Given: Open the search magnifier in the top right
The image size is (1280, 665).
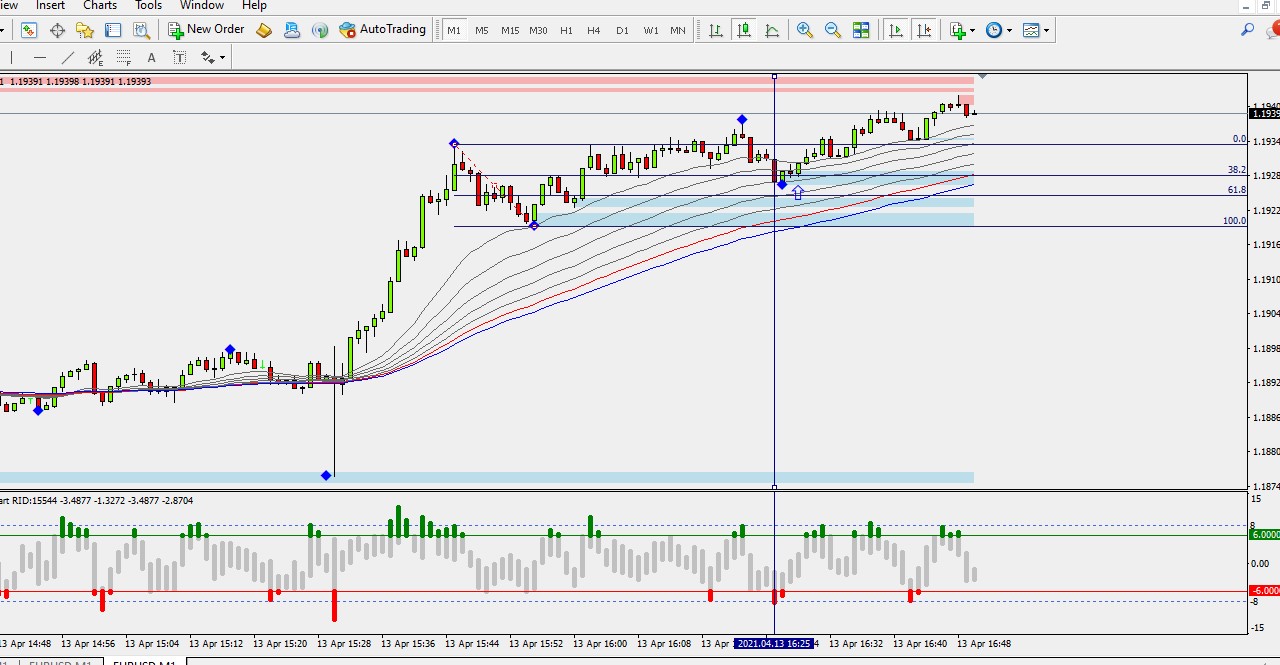Looking at the screenshot, I should (1247, 30).
